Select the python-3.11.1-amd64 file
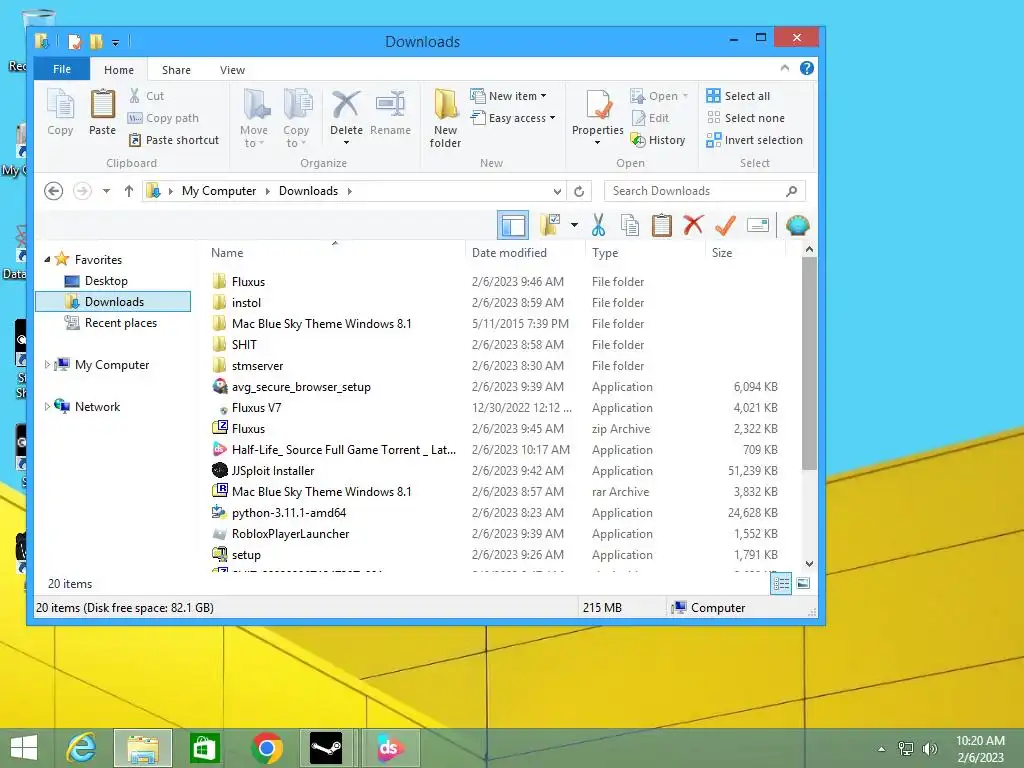This screenshot has width=1024, height=768. coord(289,513)
